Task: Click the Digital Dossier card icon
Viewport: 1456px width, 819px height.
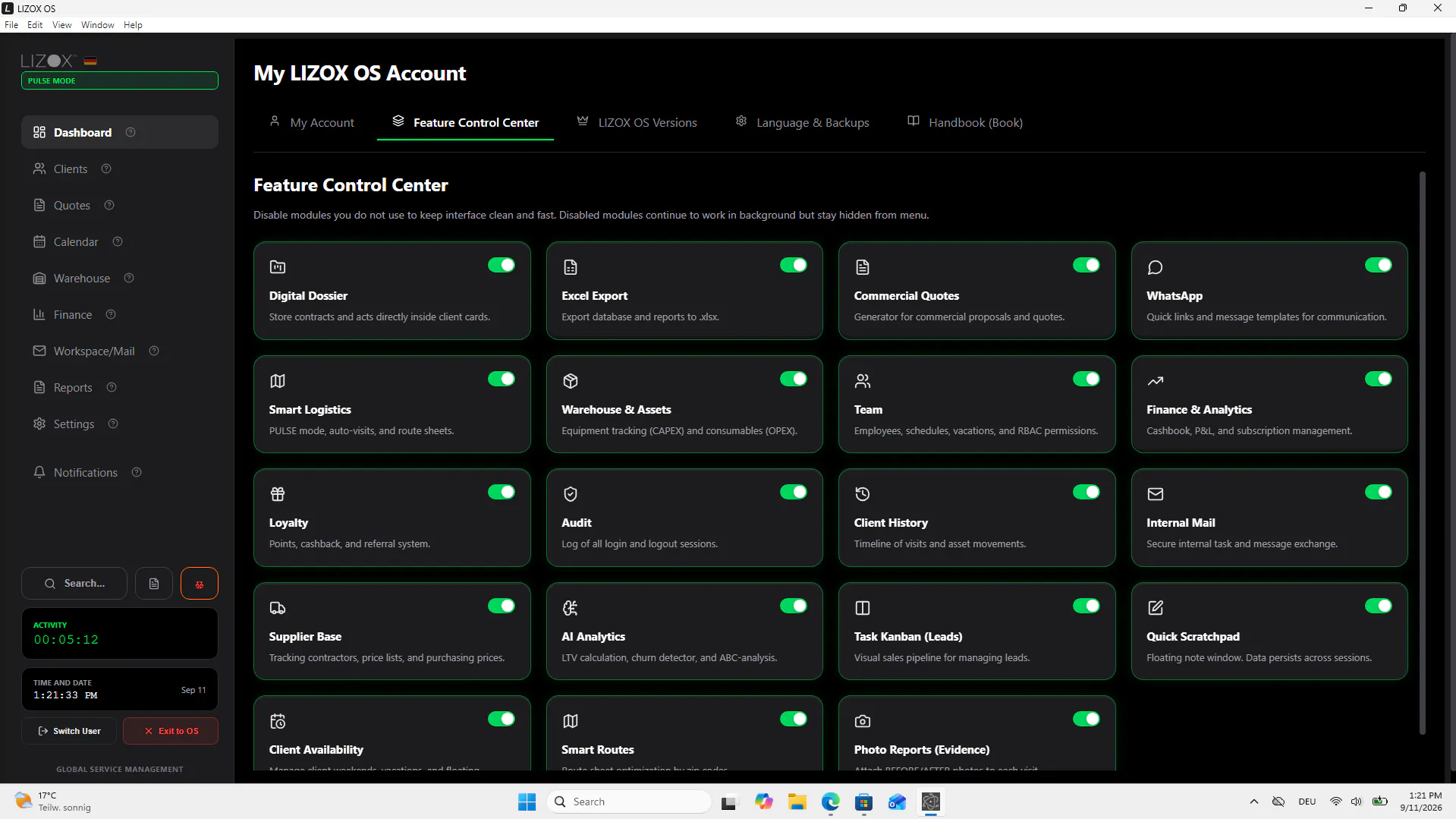Action: (x=278, y=267)
